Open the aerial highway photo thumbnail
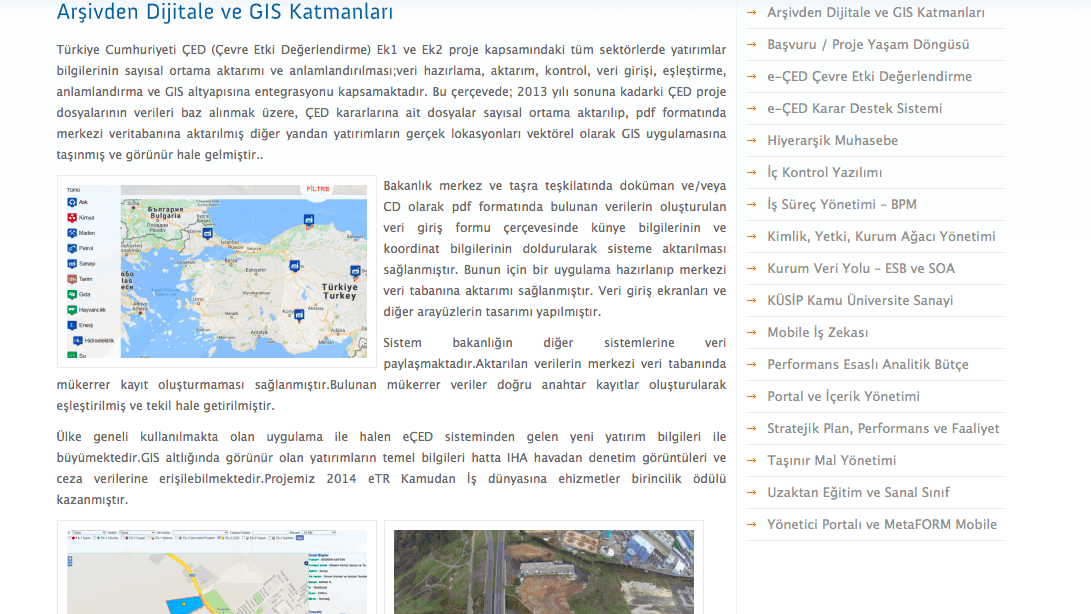Viewport: 1091px width, 614px height. (x=543, y=570)
